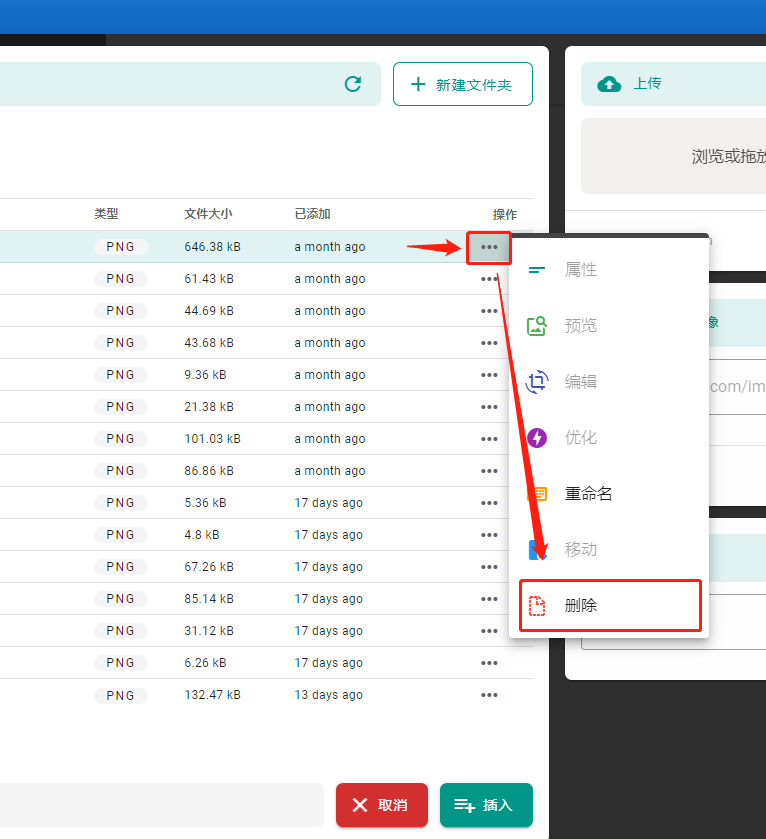Click the PNG tag on the 9.36 kB row

[x=120, y=375]
